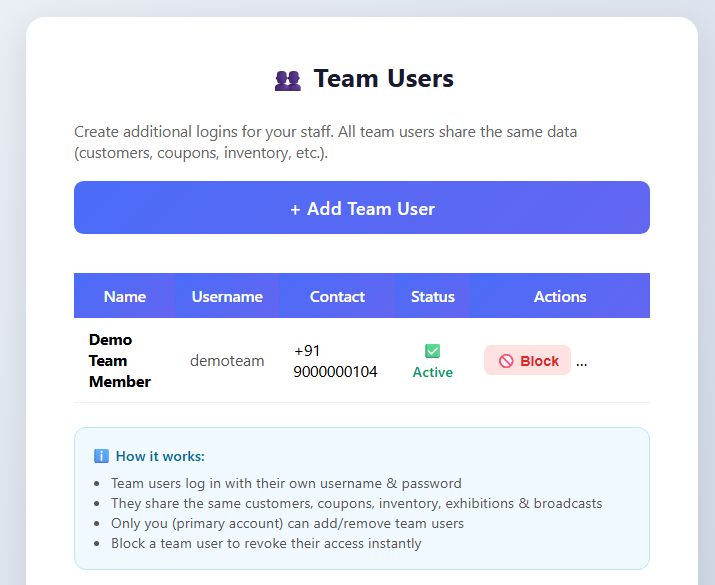715x585 pixels.
Task: Click the Active status label
Action: click(x=432, y=372)
